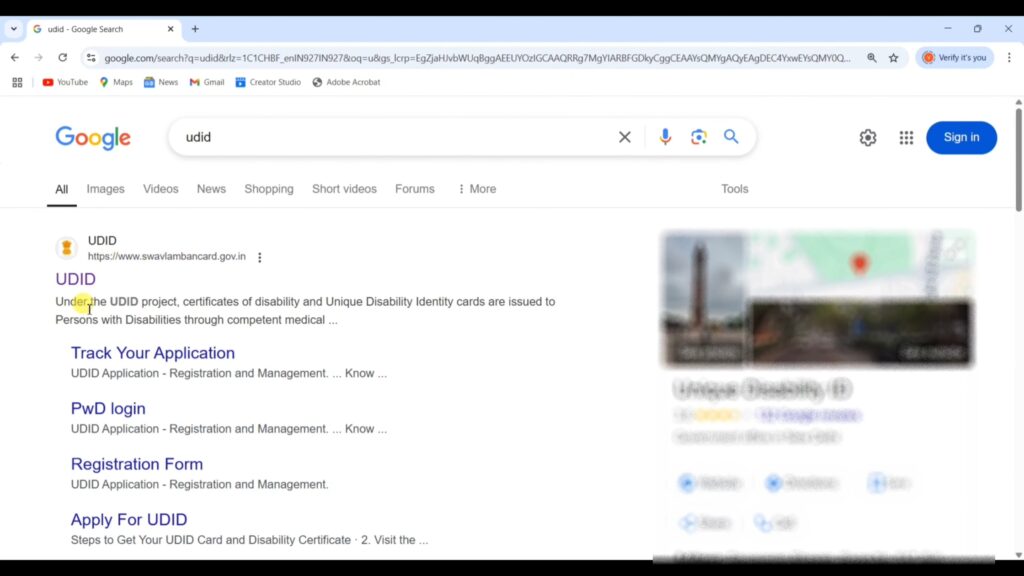Open the Gmail bookmark
The height and width of the screenshot is (576, 1024).
(x=206, y=82)
